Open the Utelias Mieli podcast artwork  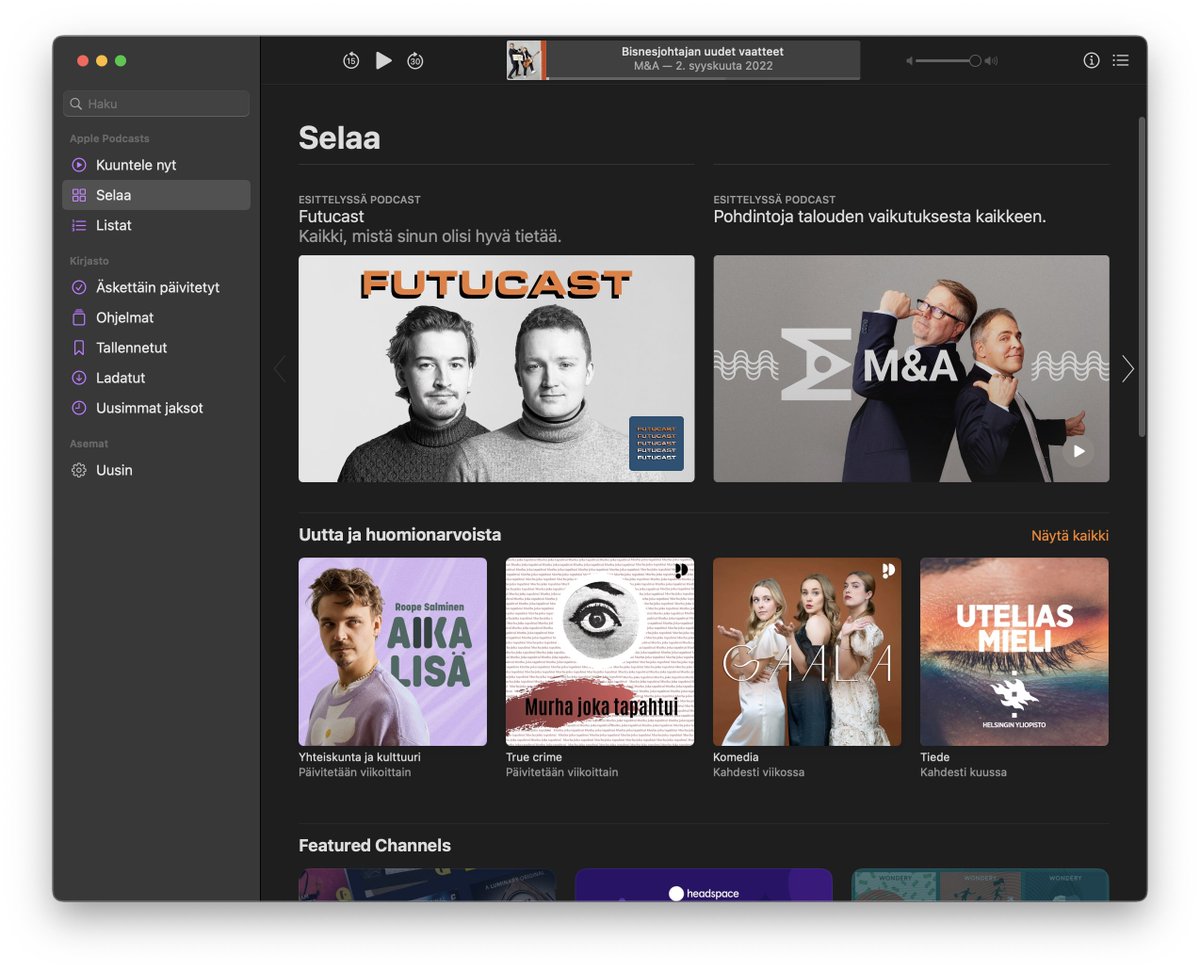pyautogui.click(x=1014, y=652)
